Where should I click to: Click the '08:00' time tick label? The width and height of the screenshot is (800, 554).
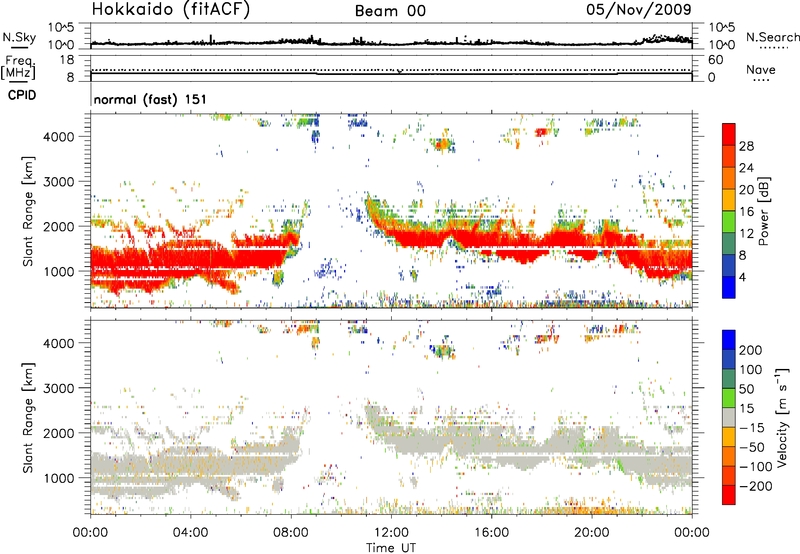point(291,533)
